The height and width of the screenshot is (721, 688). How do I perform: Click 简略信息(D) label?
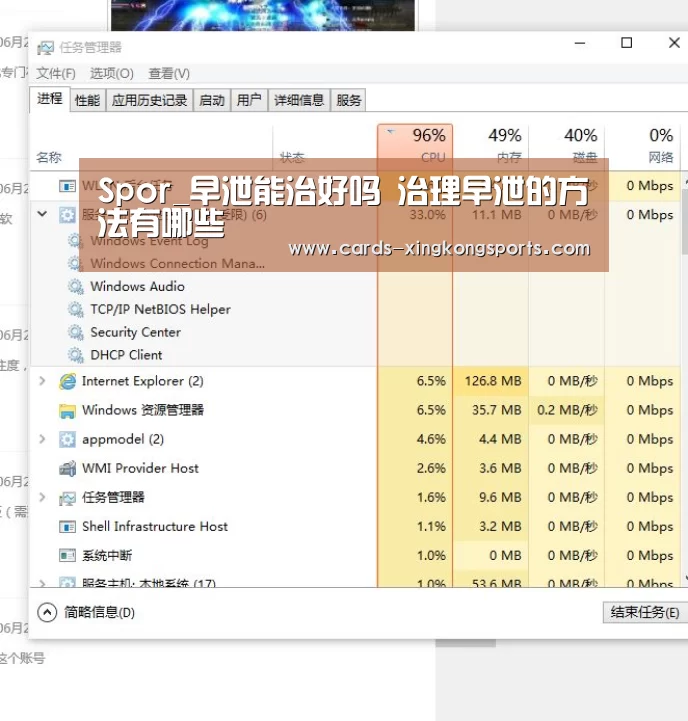(99, 612)
